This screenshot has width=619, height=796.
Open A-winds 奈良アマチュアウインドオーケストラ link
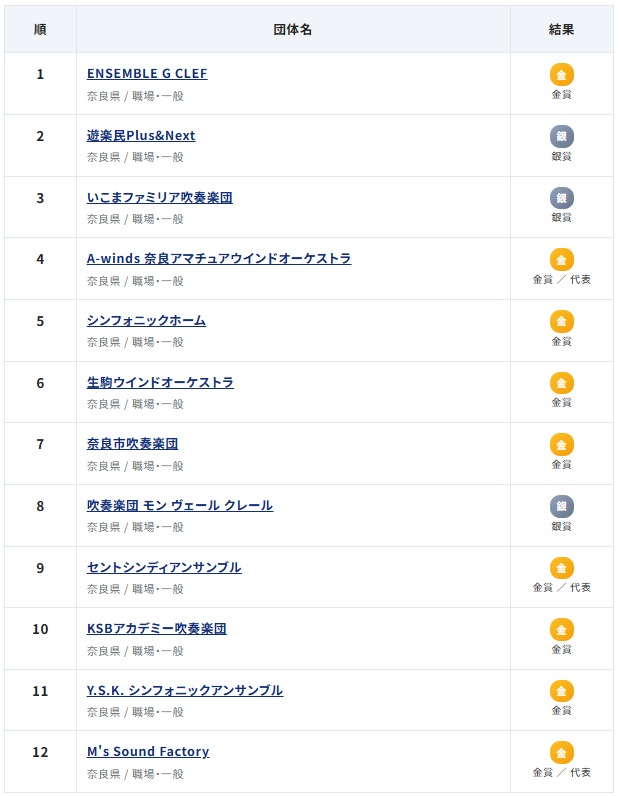(x=219, y=258)
